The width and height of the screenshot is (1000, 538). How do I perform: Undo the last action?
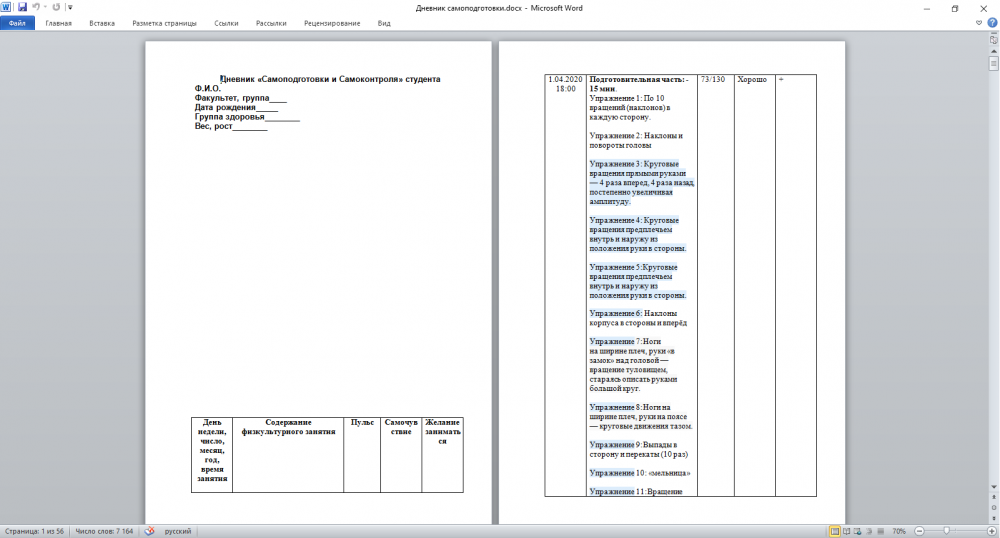pyautogui.click(x=36, y=7)
